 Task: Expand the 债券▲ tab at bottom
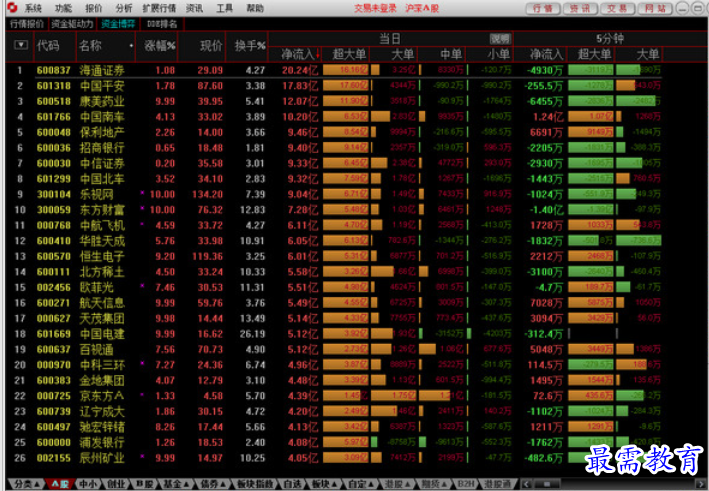(x=213, y=484)
